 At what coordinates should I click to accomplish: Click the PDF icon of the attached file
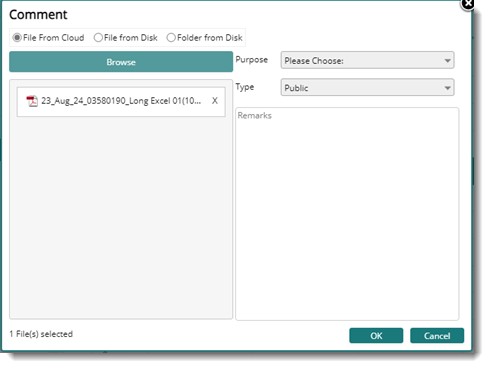[x=32, y=101]
